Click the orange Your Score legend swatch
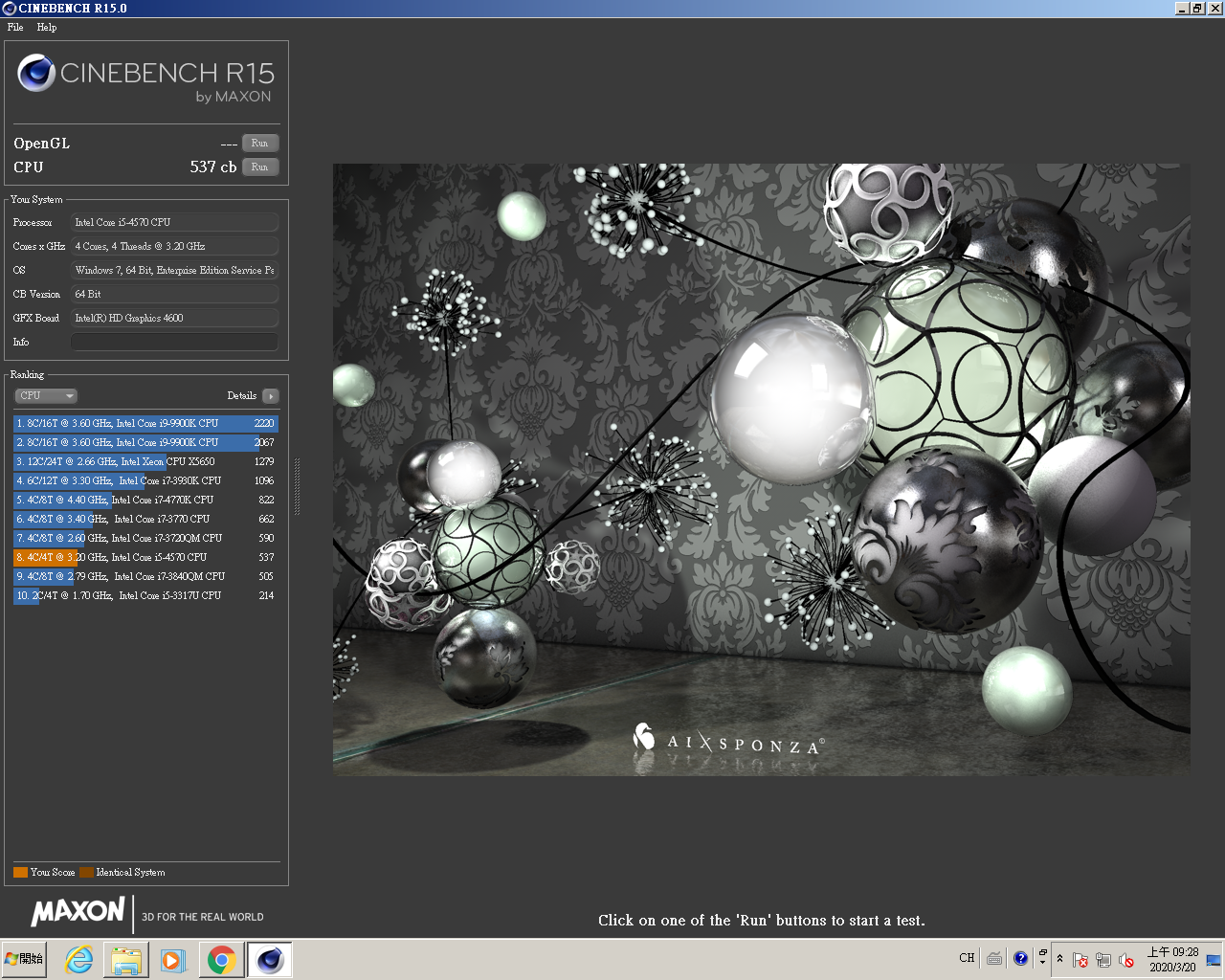Screen dimensions: 1225x980 [20, 872]
